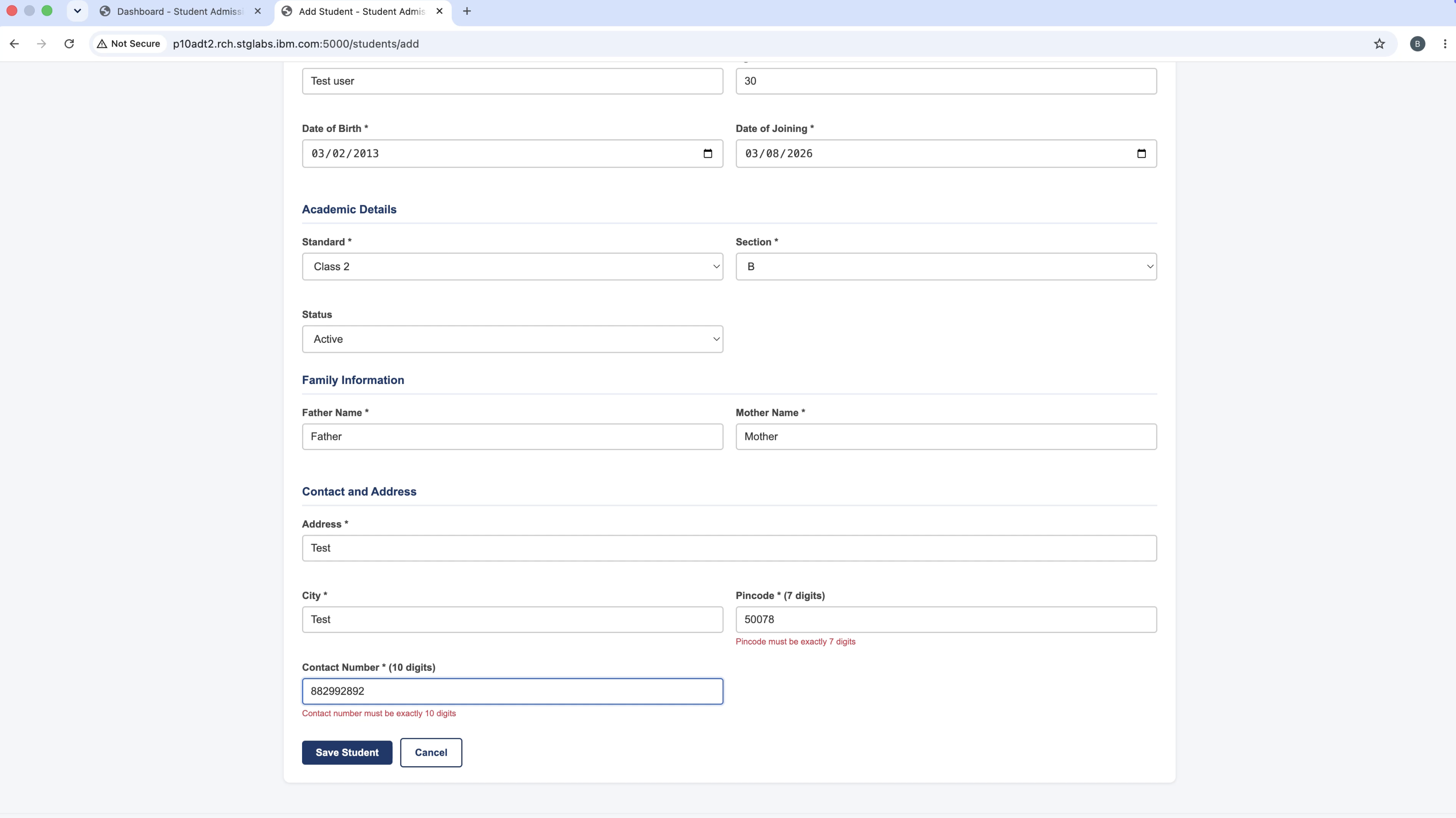The image size is (1456, 818).
Task: Open Date of Birth calendar picker
Action: pos(708,154)
